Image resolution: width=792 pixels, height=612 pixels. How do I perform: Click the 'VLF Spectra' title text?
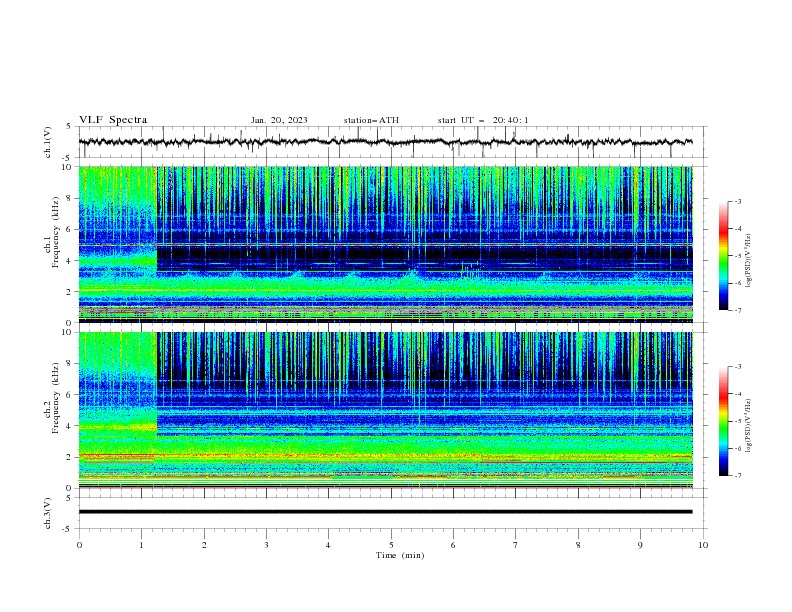[113, 120]
